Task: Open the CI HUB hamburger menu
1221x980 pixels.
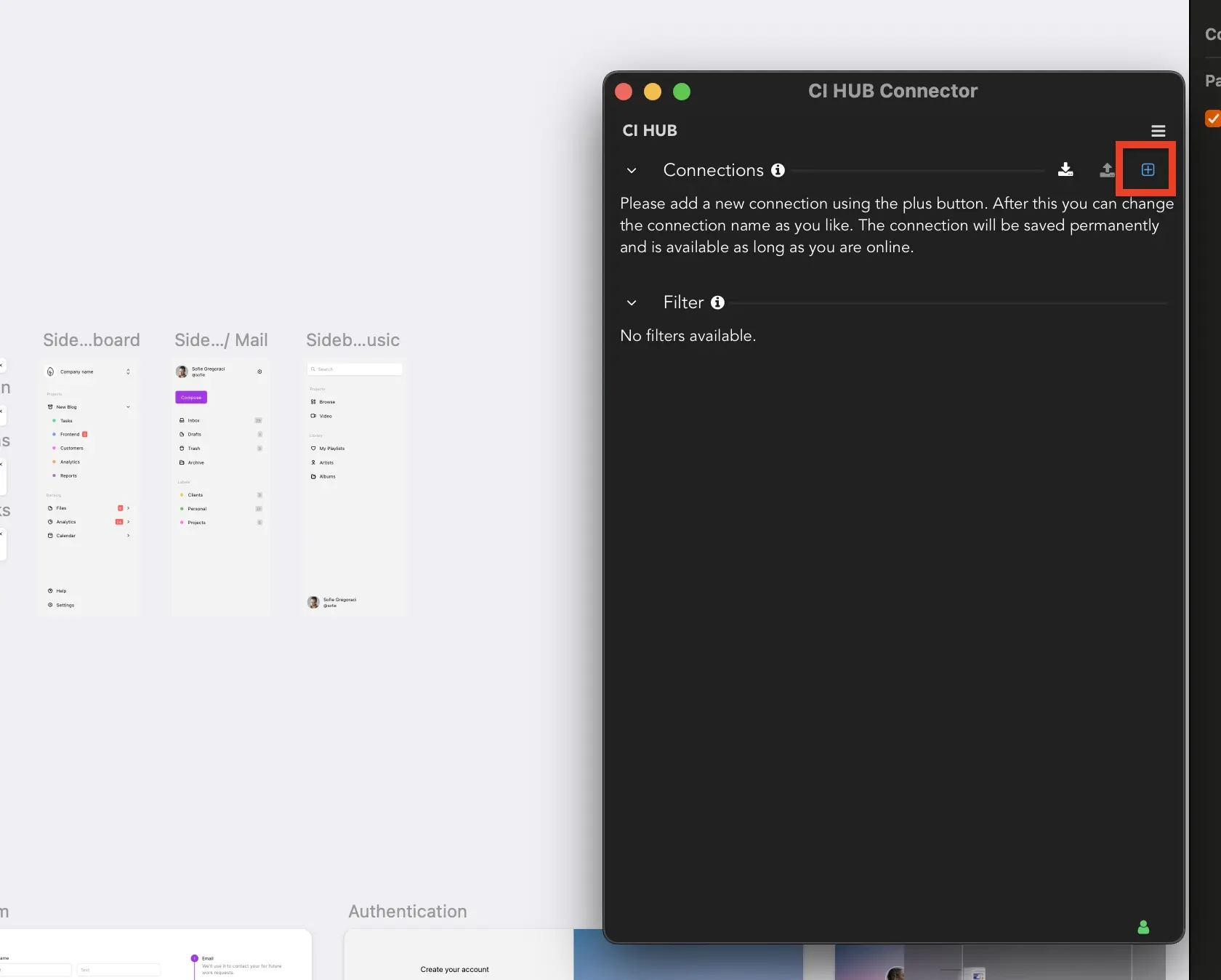Action: tap(1158, 131)
